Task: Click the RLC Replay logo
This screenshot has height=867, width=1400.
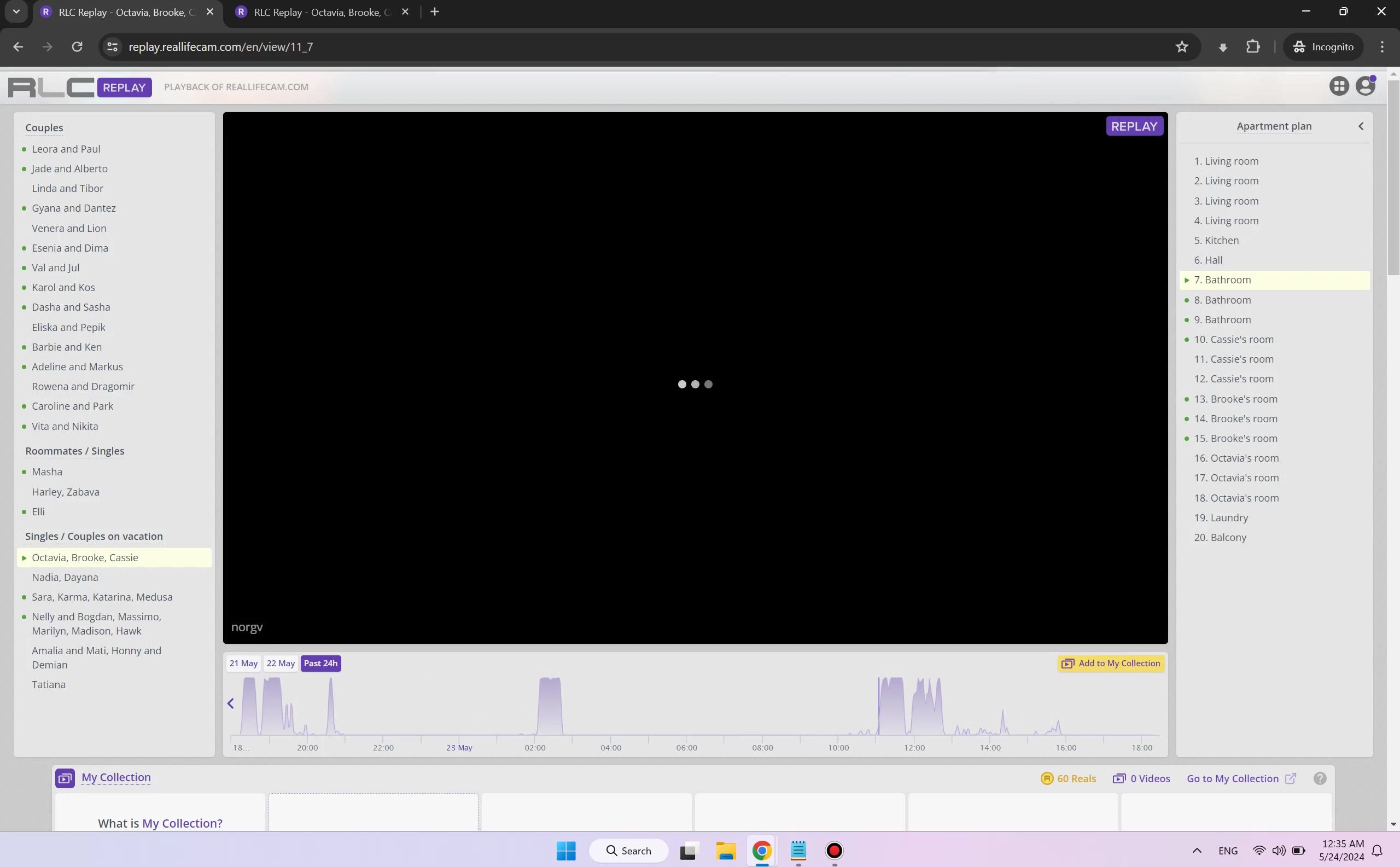Action: click(x=80, y=87)
